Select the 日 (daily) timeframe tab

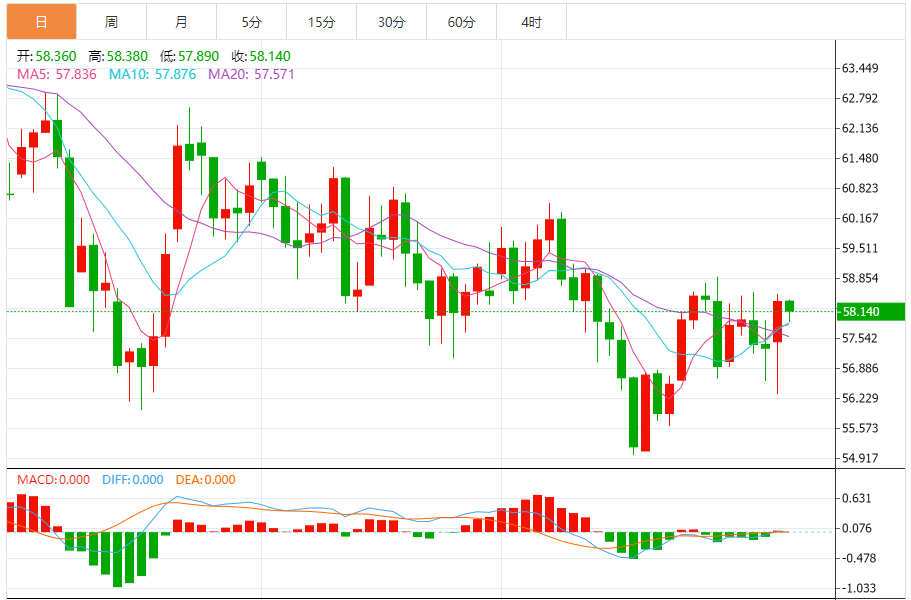point(41,22)
